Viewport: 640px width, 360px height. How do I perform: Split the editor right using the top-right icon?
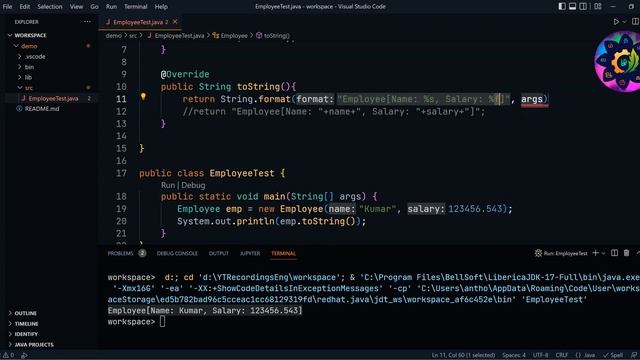tap(636, 22)
